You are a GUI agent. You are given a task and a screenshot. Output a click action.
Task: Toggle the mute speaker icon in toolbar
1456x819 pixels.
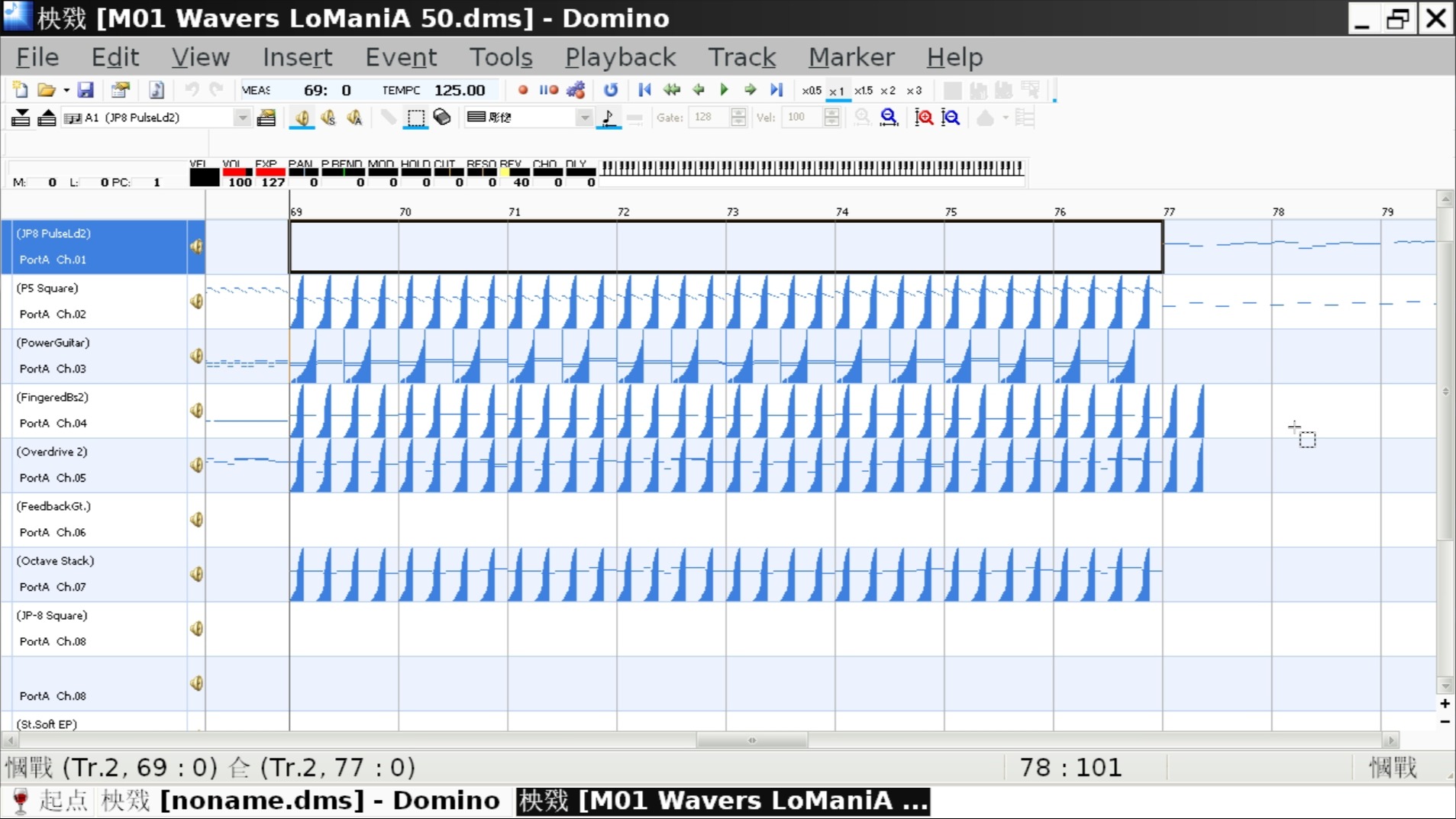coord(302,118)
